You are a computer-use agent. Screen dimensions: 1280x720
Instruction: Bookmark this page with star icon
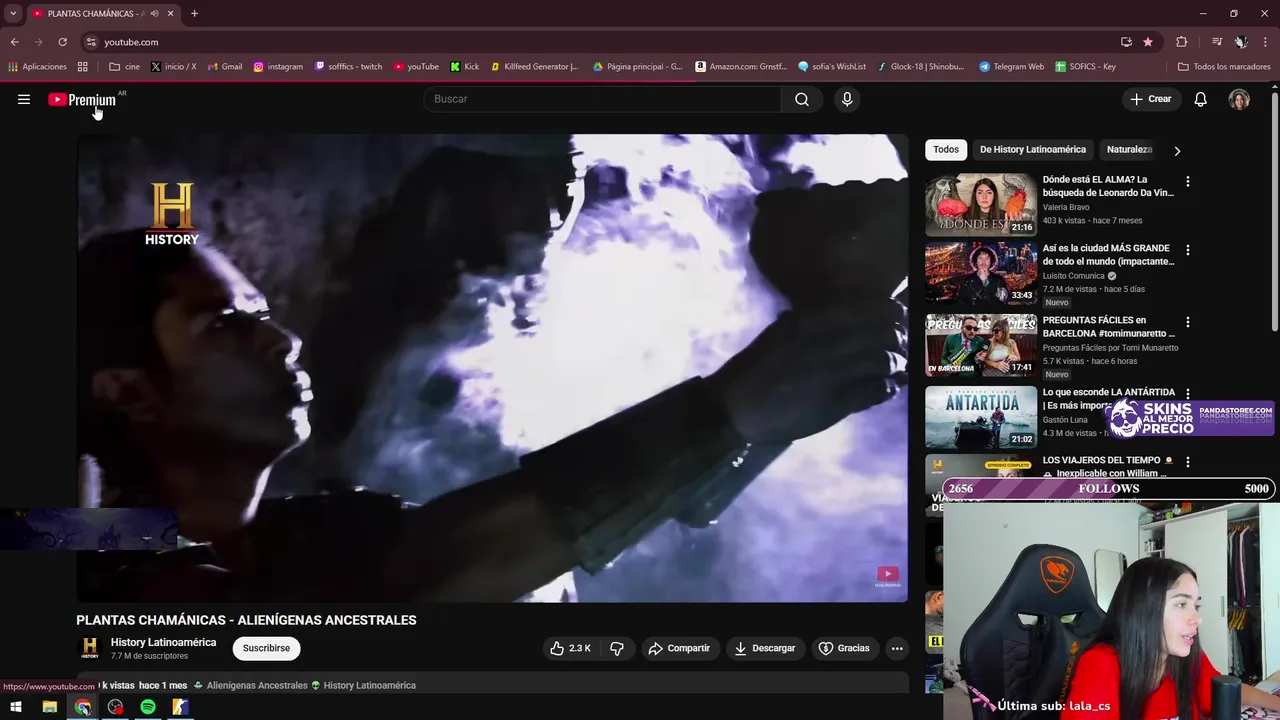(x=1148, y=42)
